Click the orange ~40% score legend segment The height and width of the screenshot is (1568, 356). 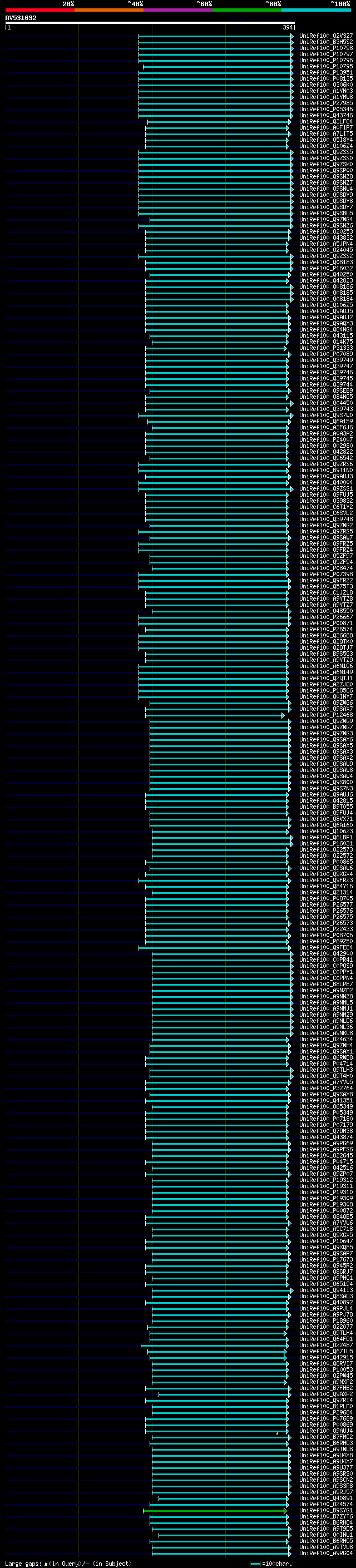pyautogui.click(x=109, y=10)
